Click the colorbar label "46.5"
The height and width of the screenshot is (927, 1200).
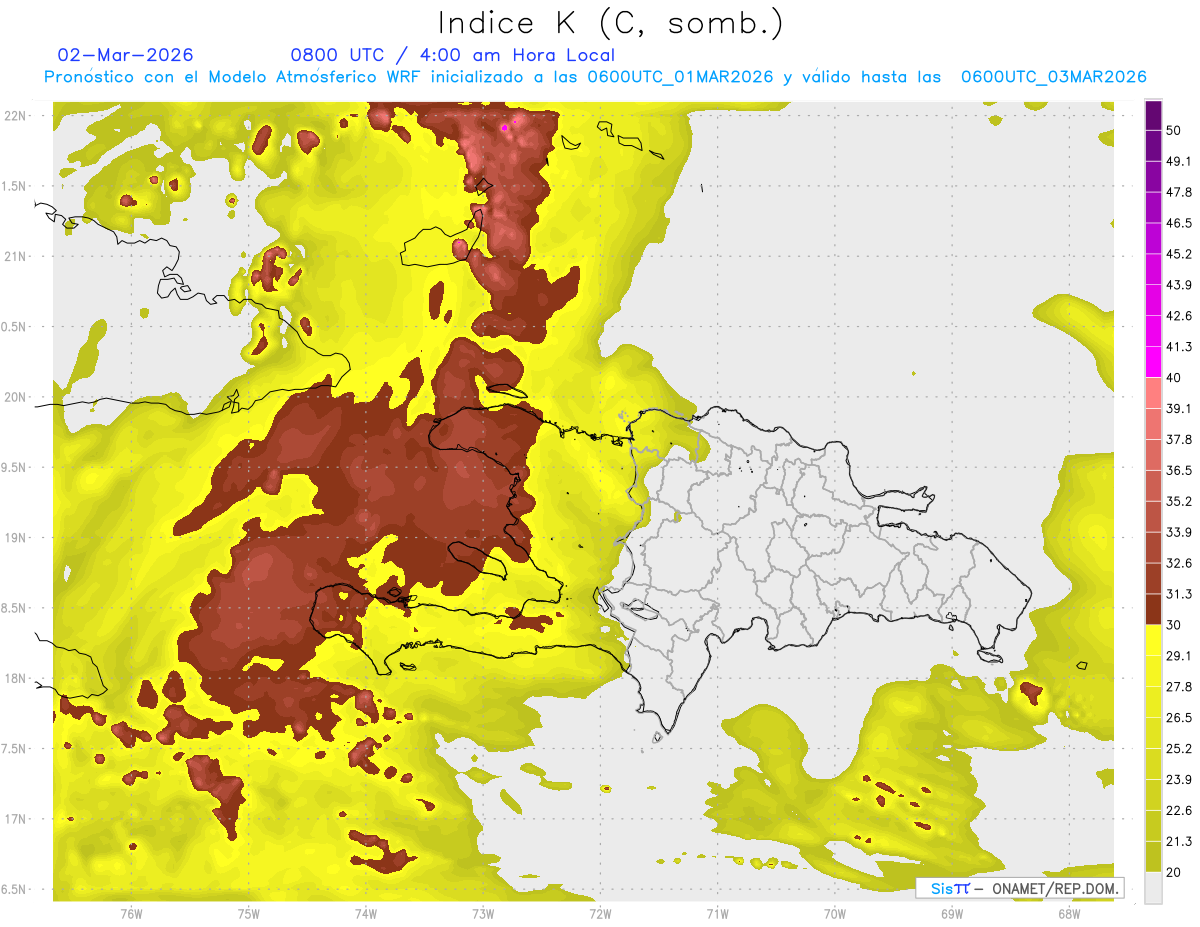1179,224
